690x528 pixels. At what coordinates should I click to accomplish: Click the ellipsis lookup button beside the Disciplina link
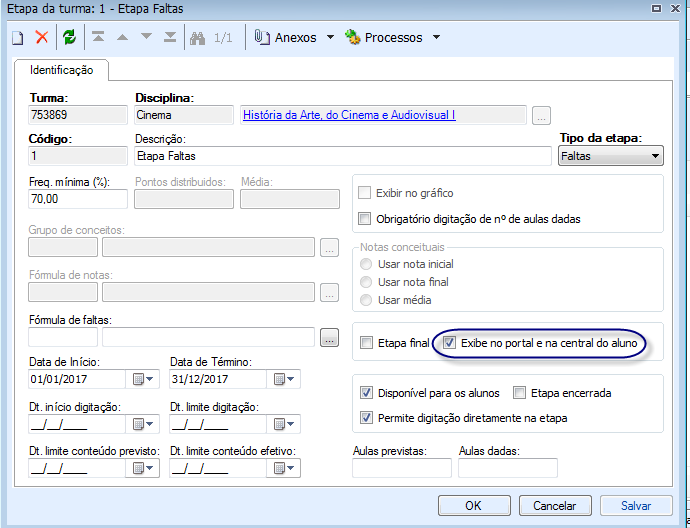[541, 115]
